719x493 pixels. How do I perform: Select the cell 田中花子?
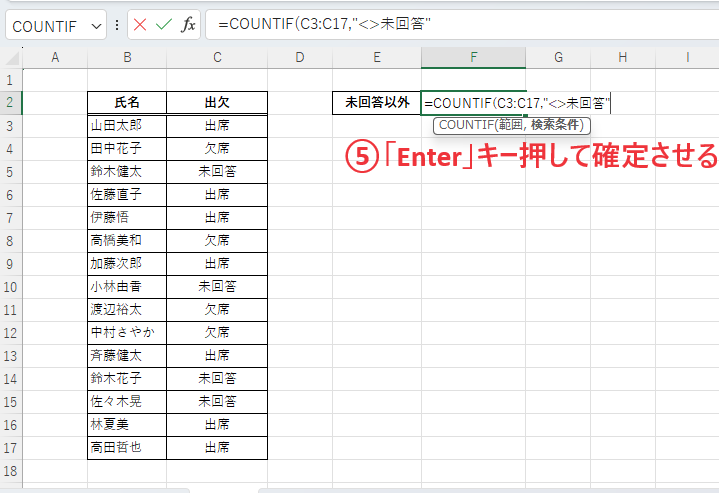pos(127,149)
